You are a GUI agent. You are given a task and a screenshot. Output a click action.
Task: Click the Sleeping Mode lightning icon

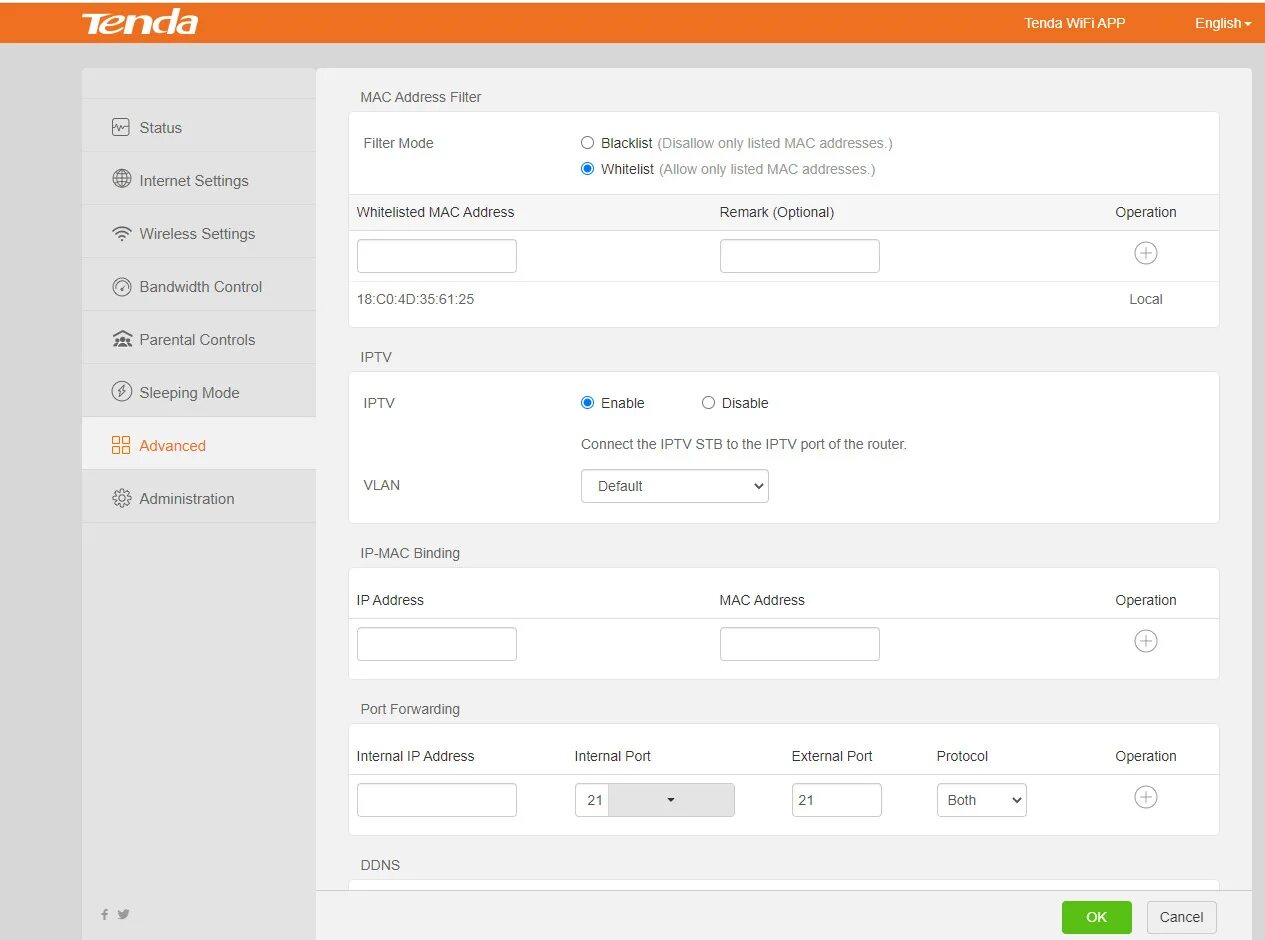click(121, 391)
